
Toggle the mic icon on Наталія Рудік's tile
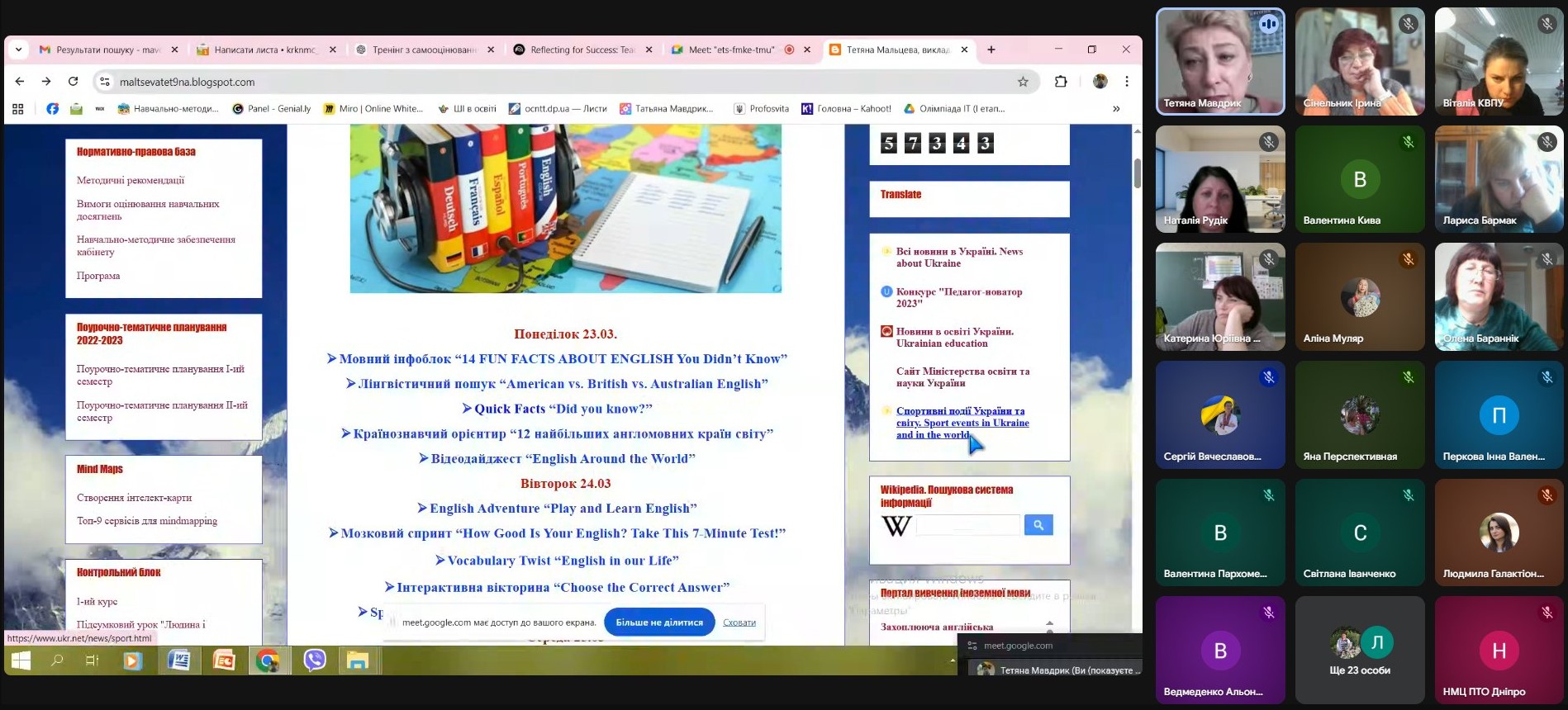[x=1269, y=142]
